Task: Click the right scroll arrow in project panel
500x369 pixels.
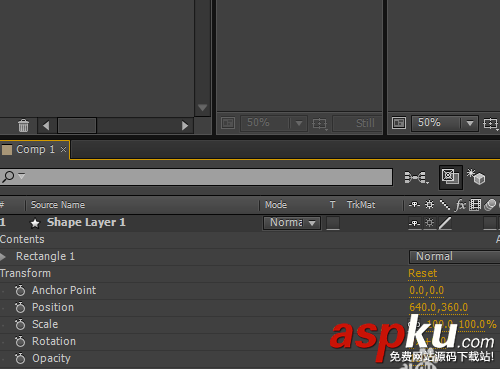Action: coord(185,126)
